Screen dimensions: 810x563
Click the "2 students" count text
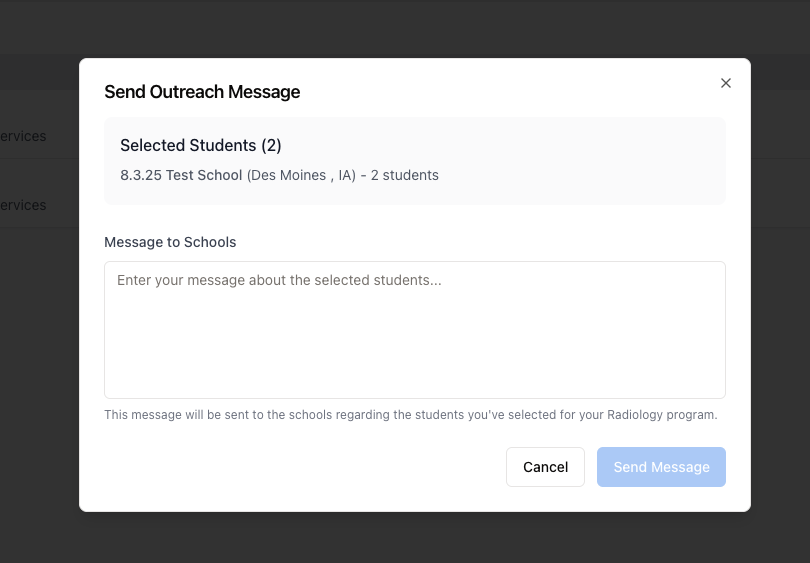click(405, 175)
